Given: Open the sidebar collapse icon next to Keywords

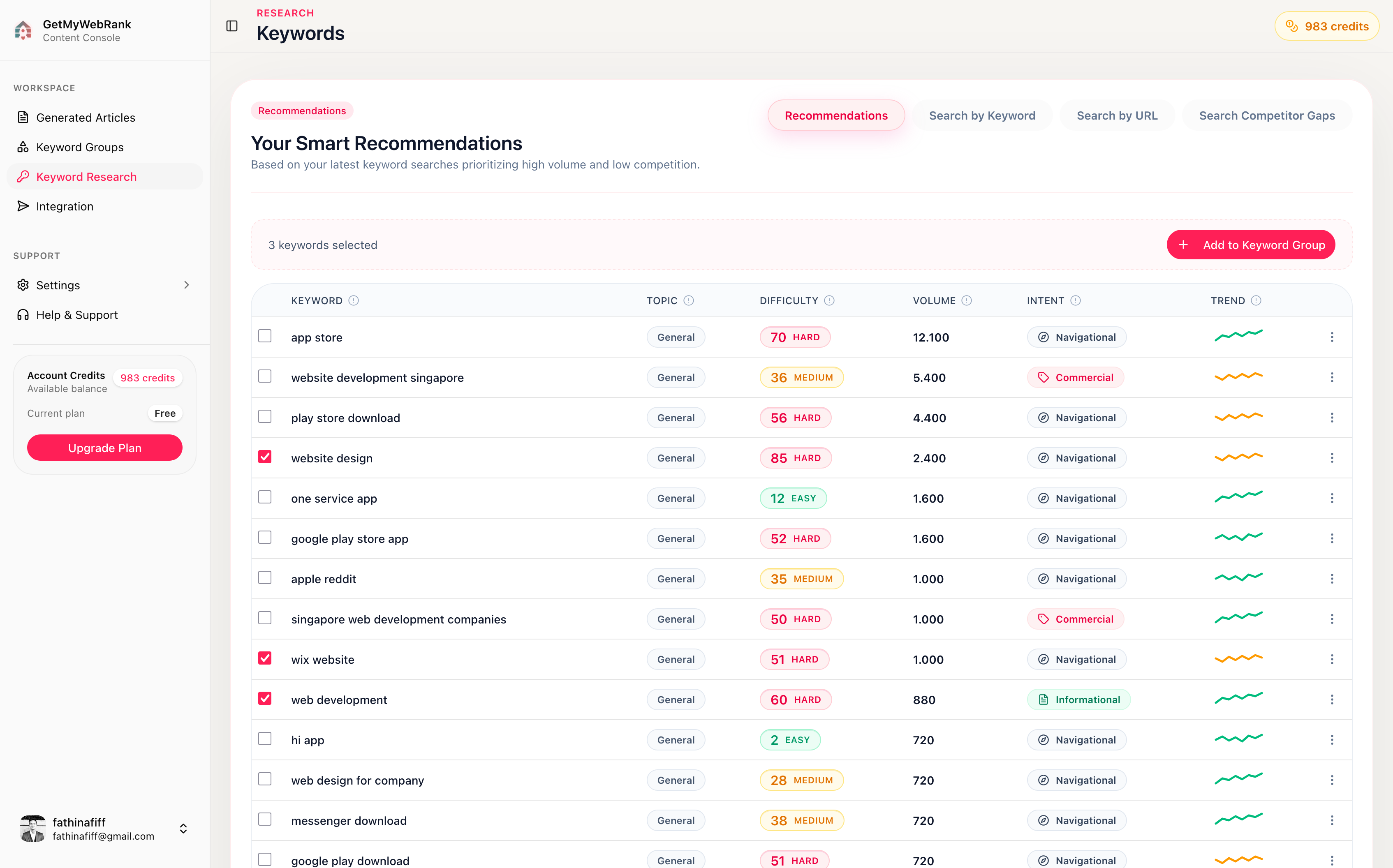Looking at the screenshot, I should click(231, 26).
